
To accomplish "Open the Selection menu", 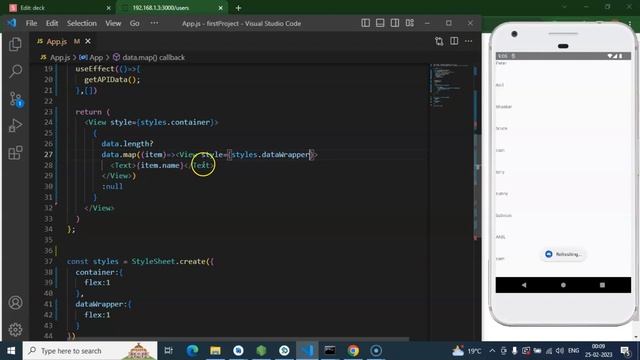I will tap(82, 23).
